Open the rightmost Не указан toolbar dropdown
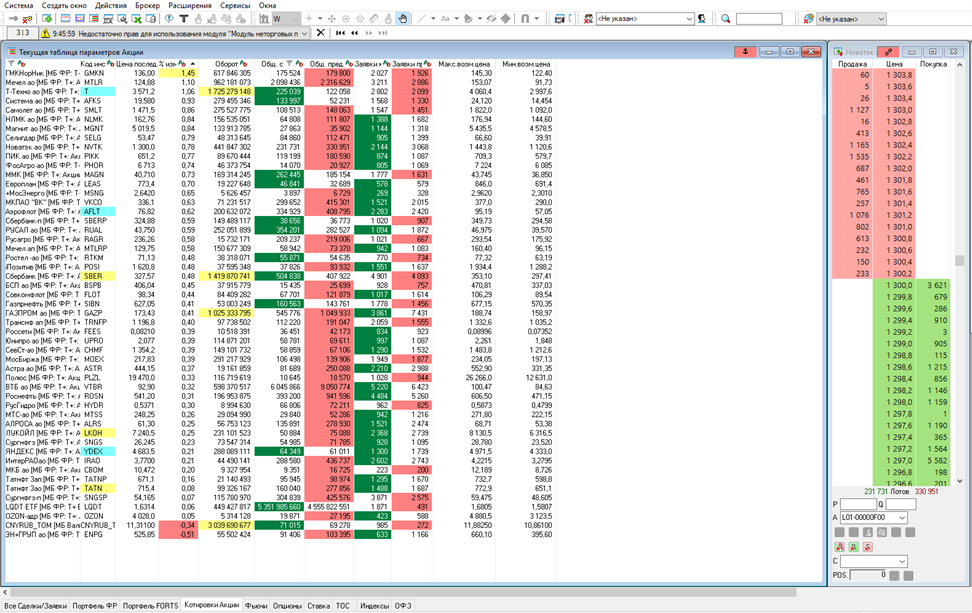The image size is (972, 613). click(851, 19)
